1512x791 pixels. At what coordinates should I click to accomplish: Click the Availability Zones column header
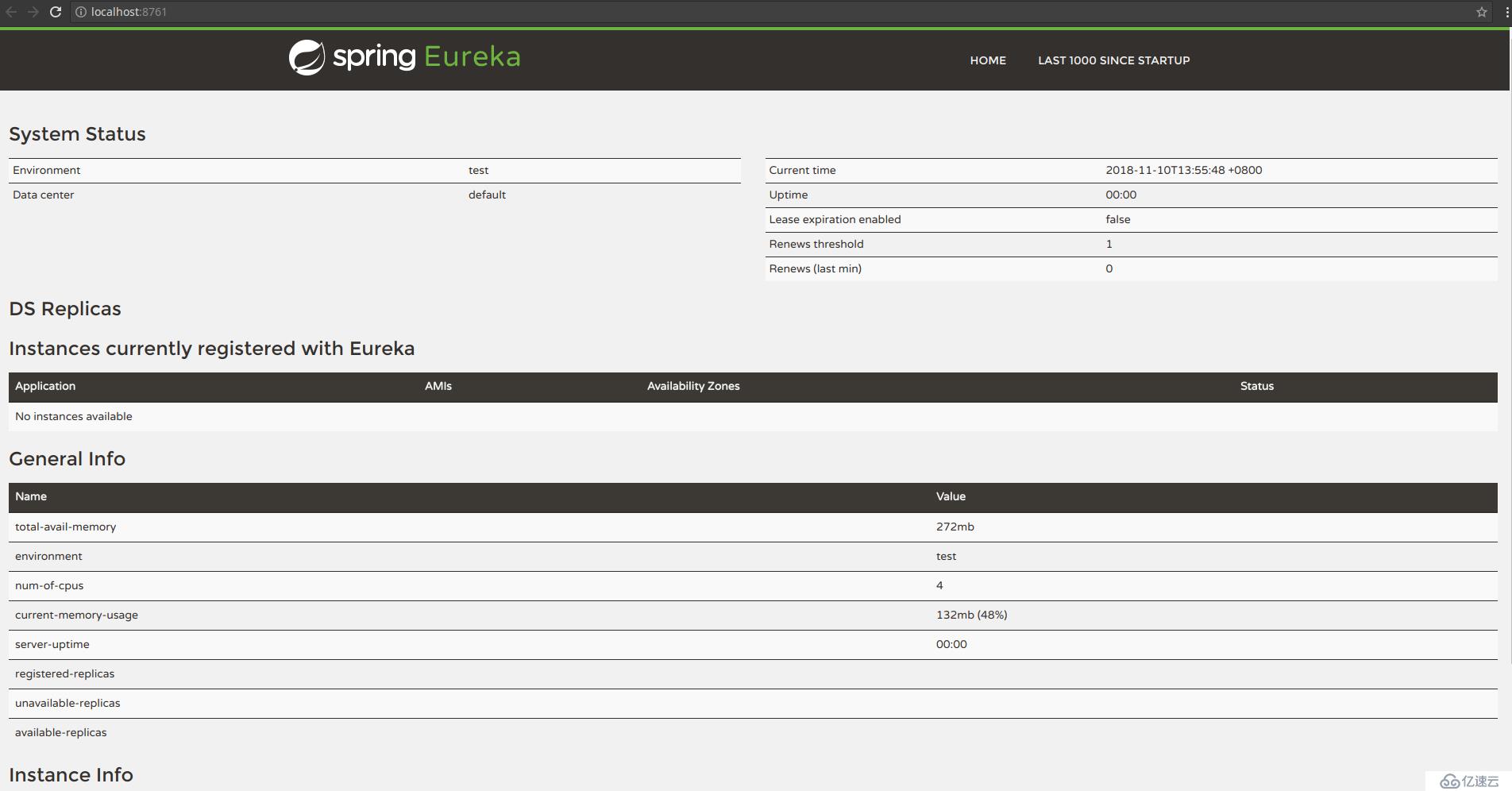tap(693, 386)
